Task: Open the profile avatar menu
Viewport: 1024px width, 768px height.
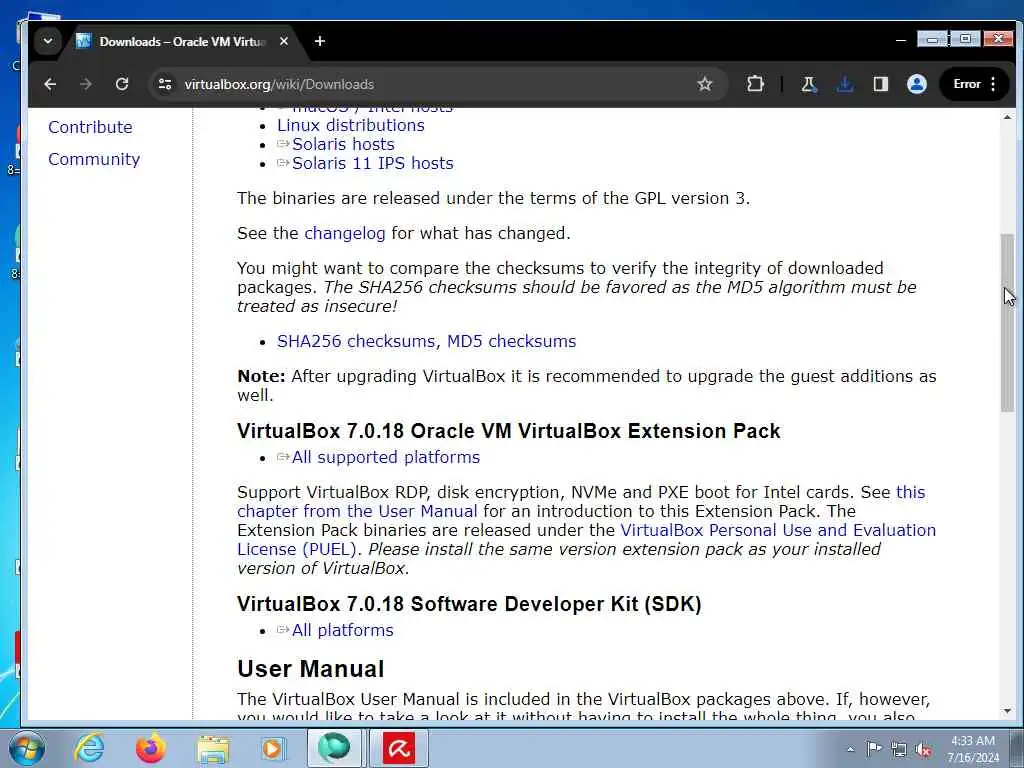Action: pos(917,84)
